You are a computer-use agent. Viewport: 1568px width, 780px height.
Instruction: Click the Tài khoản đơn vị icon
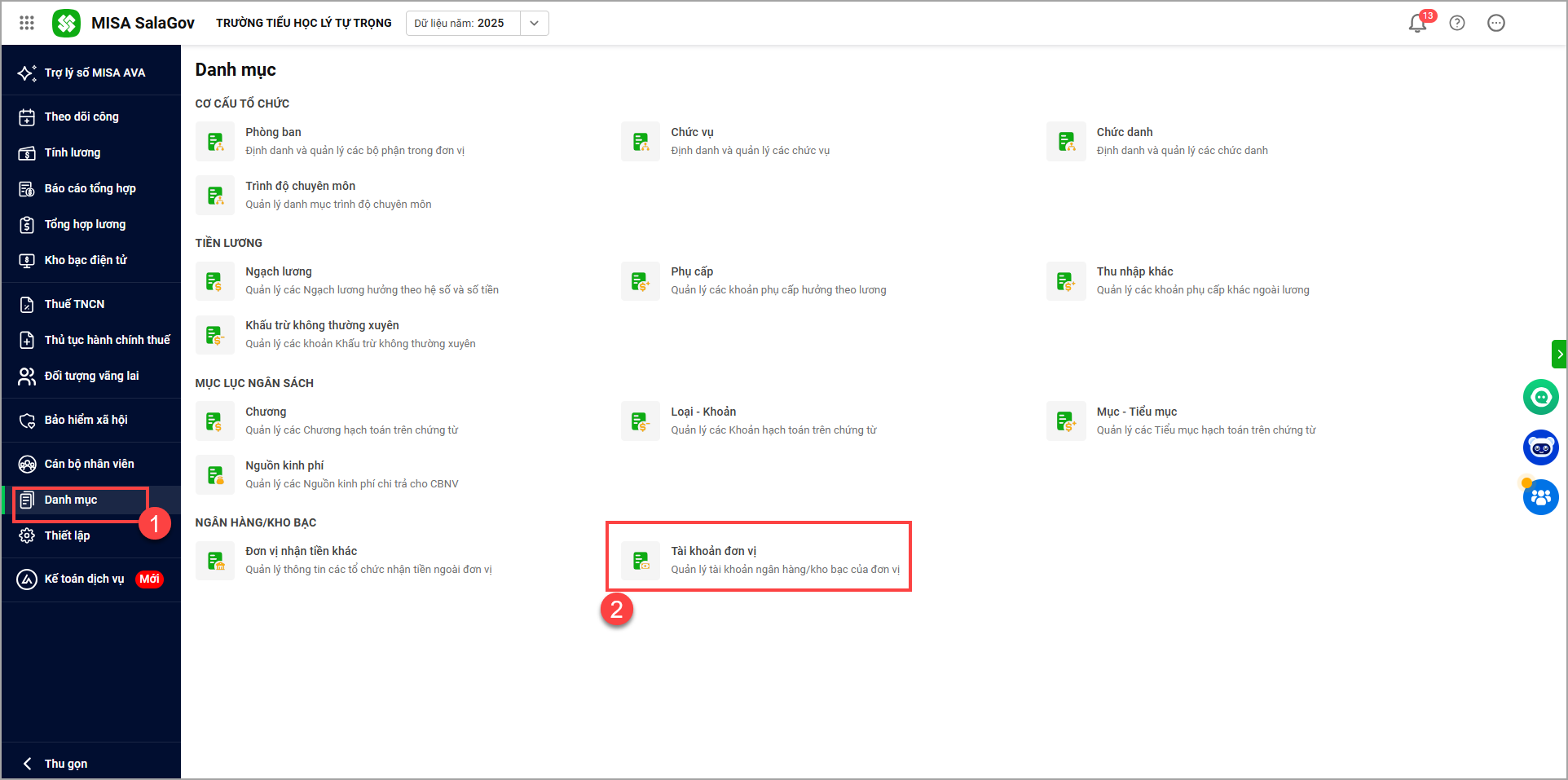click(x=641, y=561)
